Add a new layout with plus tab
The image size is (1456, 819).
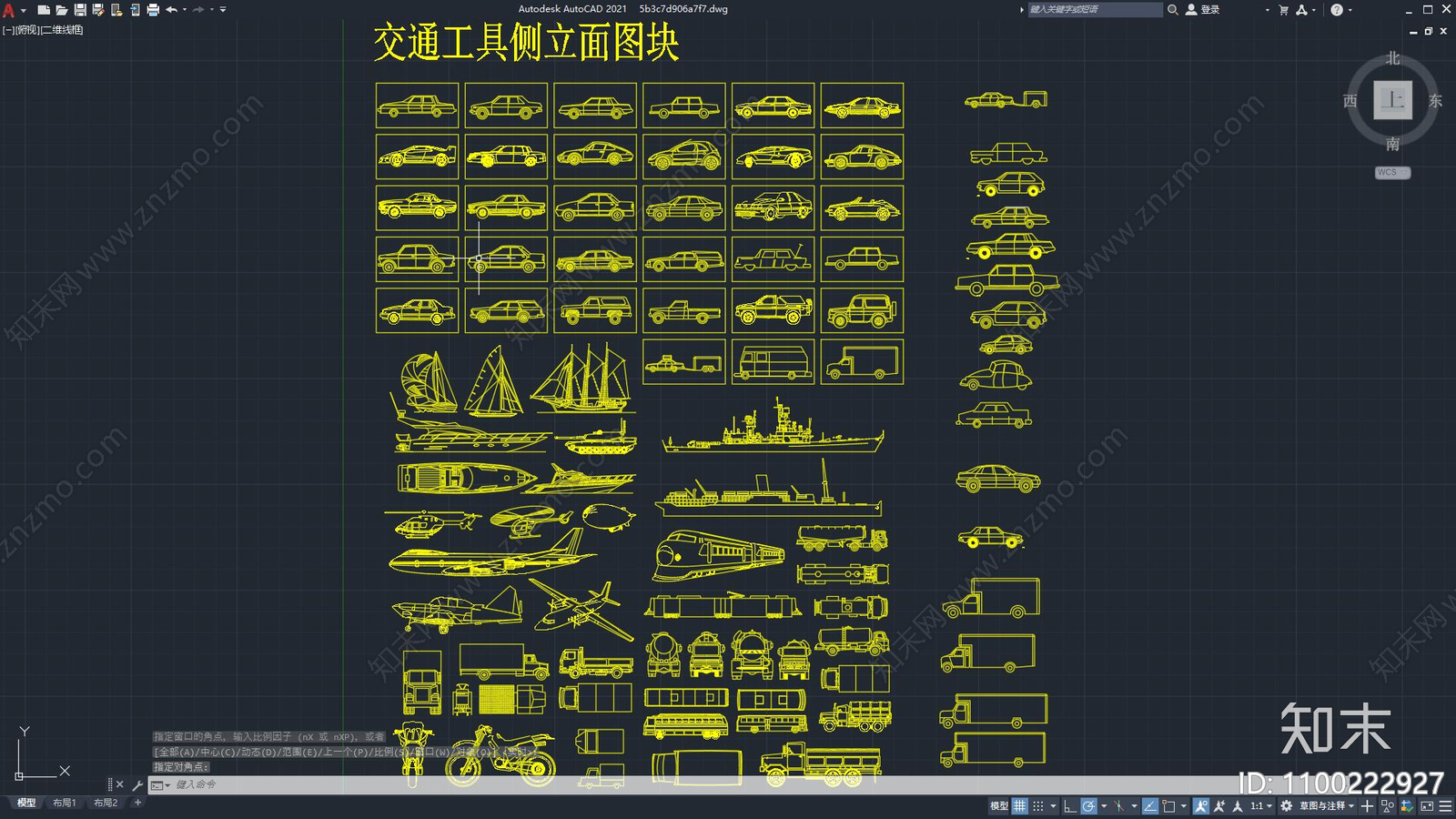137,803
